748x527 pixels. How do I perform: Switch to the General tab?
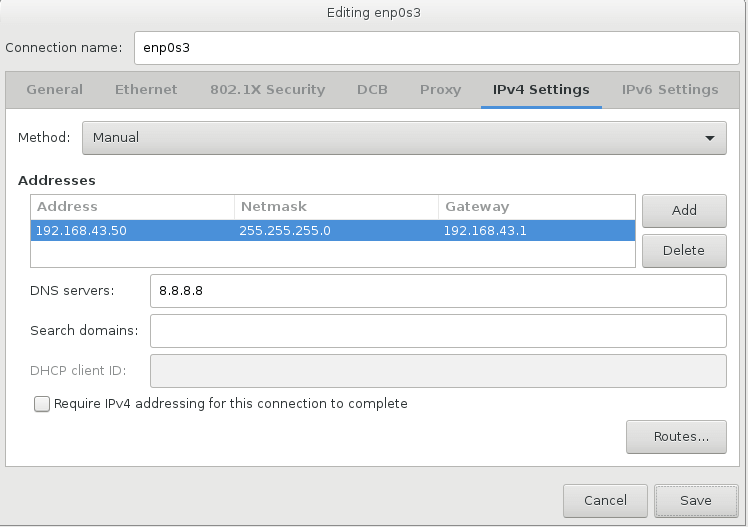coord(55,90)
